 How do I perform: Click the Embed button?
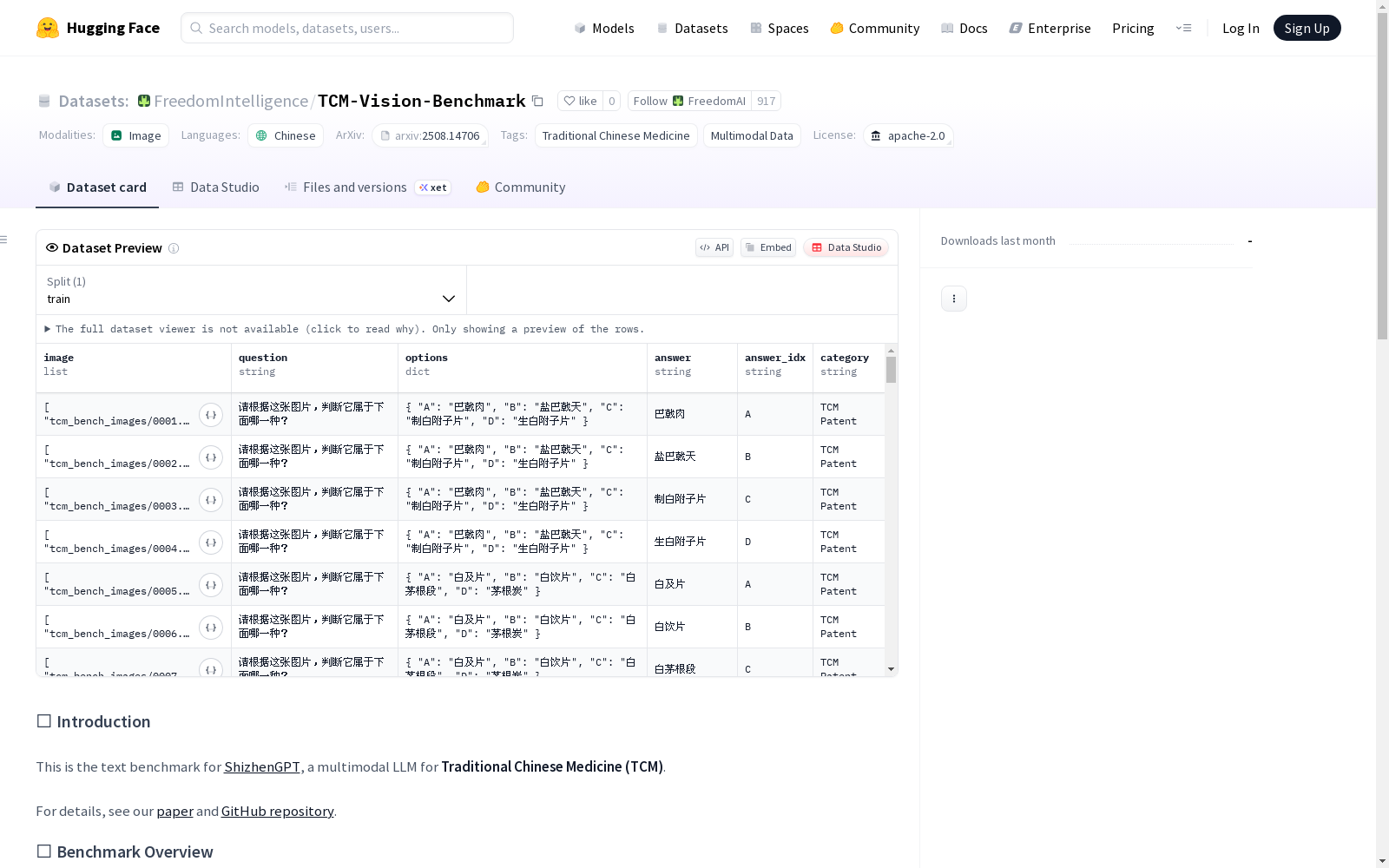pos(768,247)
